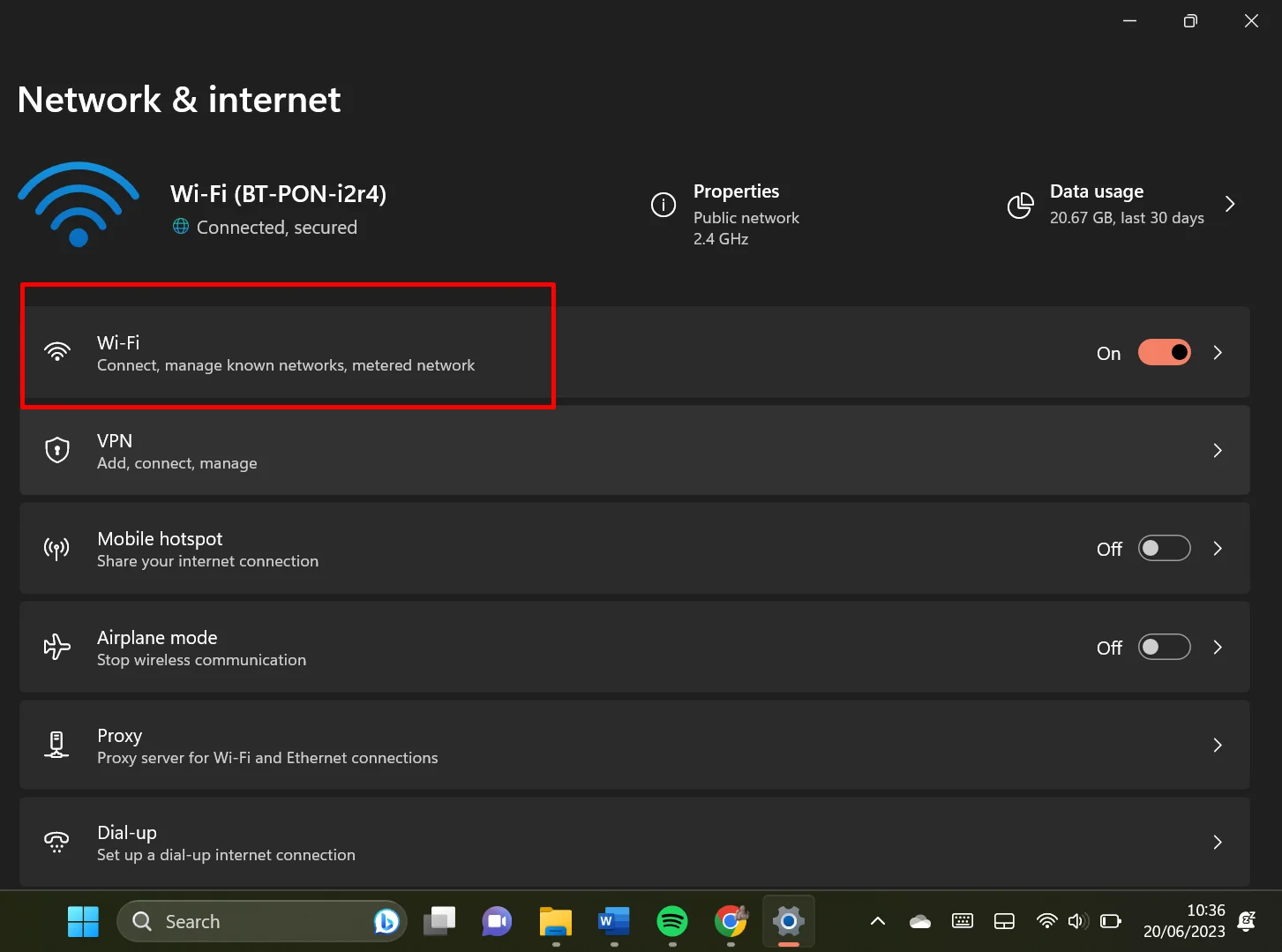Screen dimensions: 1282x952
Task: Click the Network & internet heading
Action: 179,100
